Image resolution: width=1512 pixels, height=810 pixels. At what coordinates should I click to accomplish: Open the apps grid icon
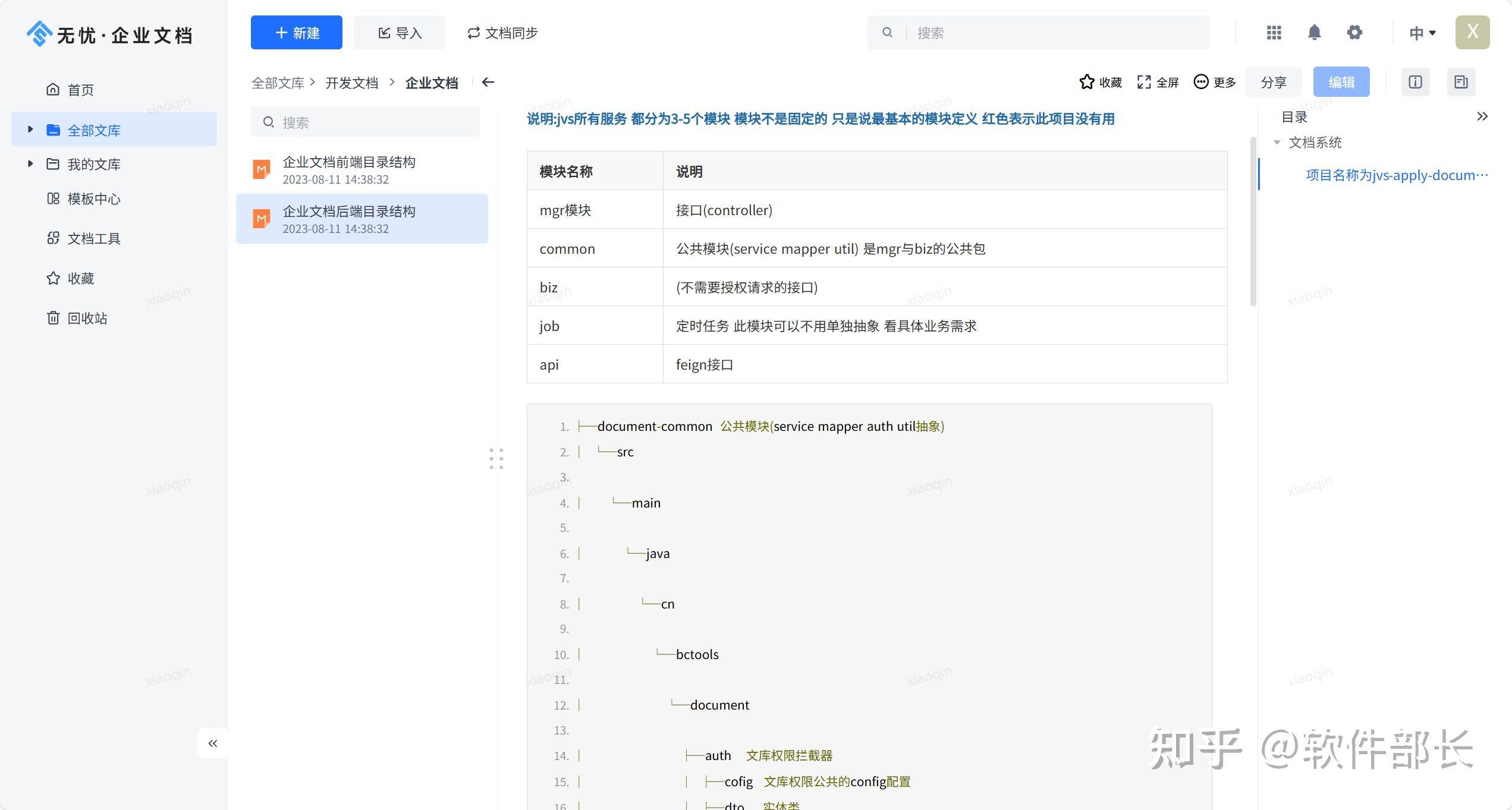1274,33
